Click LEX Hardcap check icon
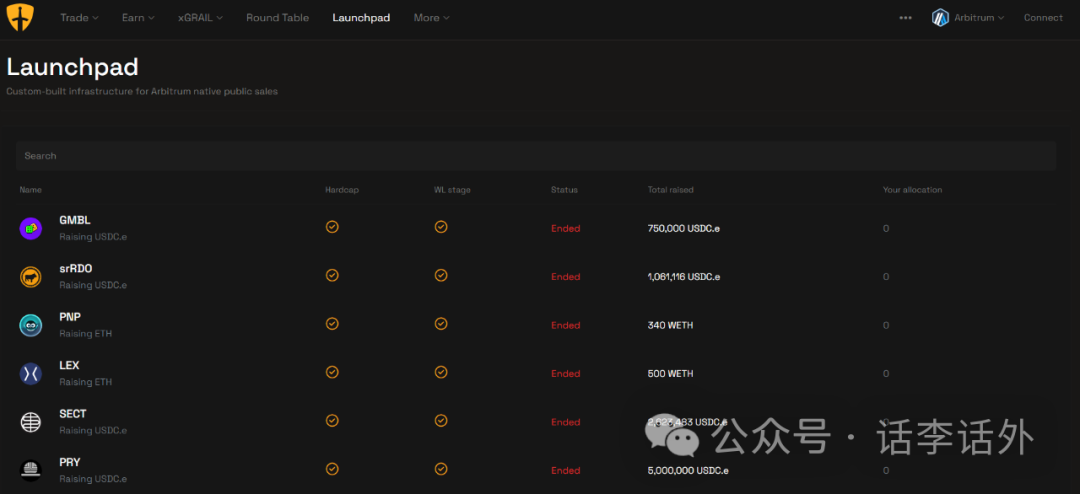 [x=332, y=372]
